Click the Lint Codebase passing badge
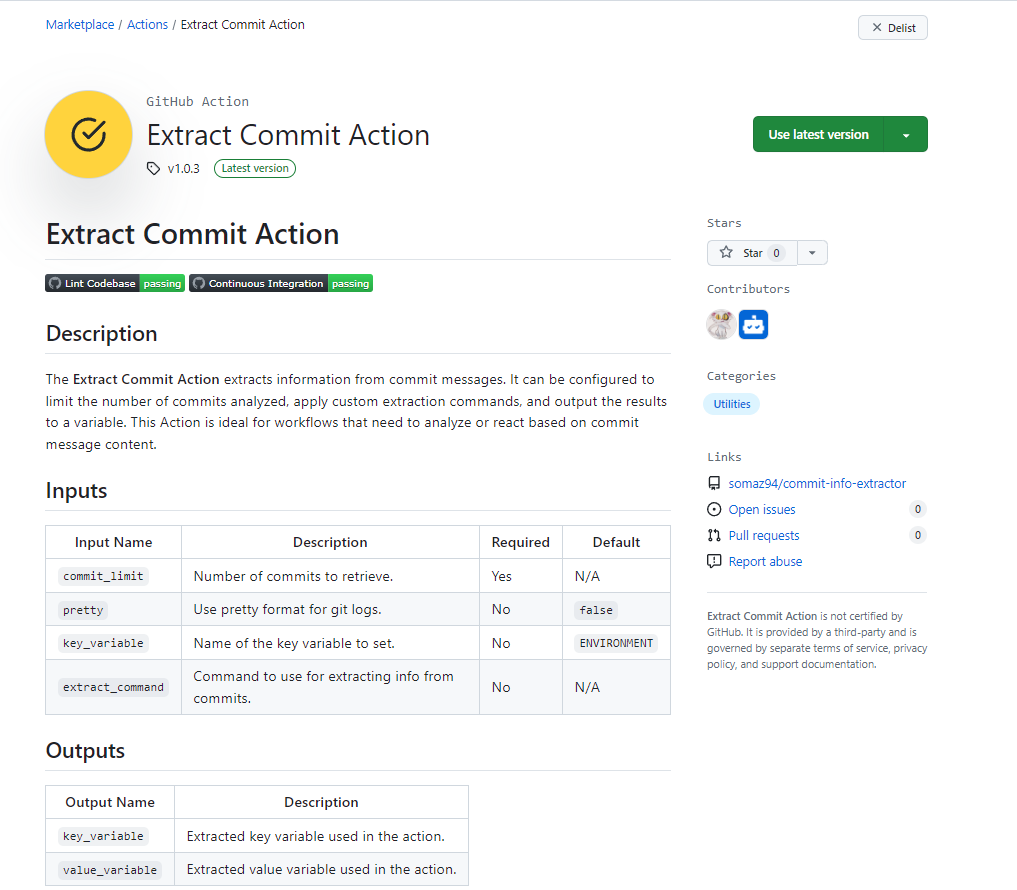1017x890 pixels. 115,283
